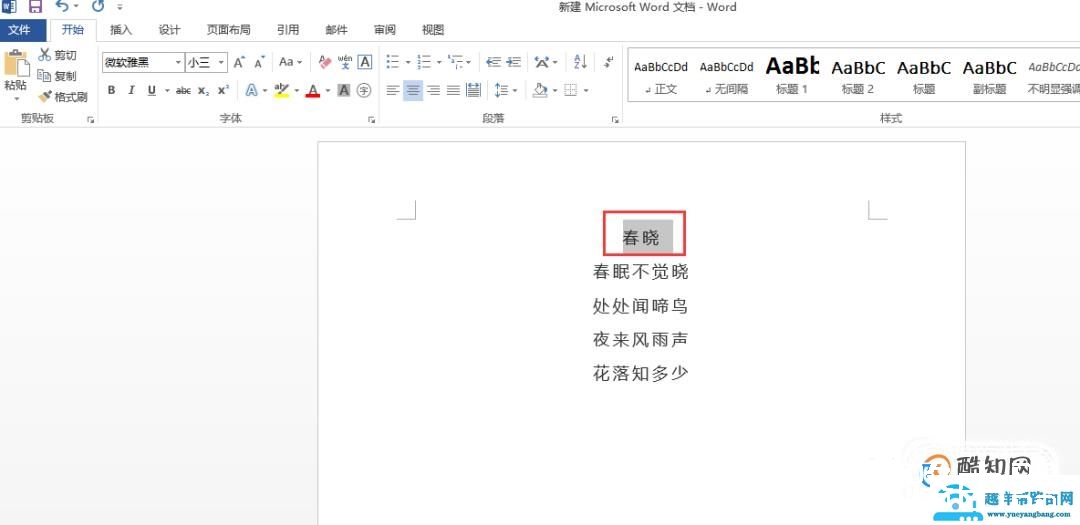Expand underline style dropdown arrow
This screenshot has width=1080, height=525.
click(167, 90)
